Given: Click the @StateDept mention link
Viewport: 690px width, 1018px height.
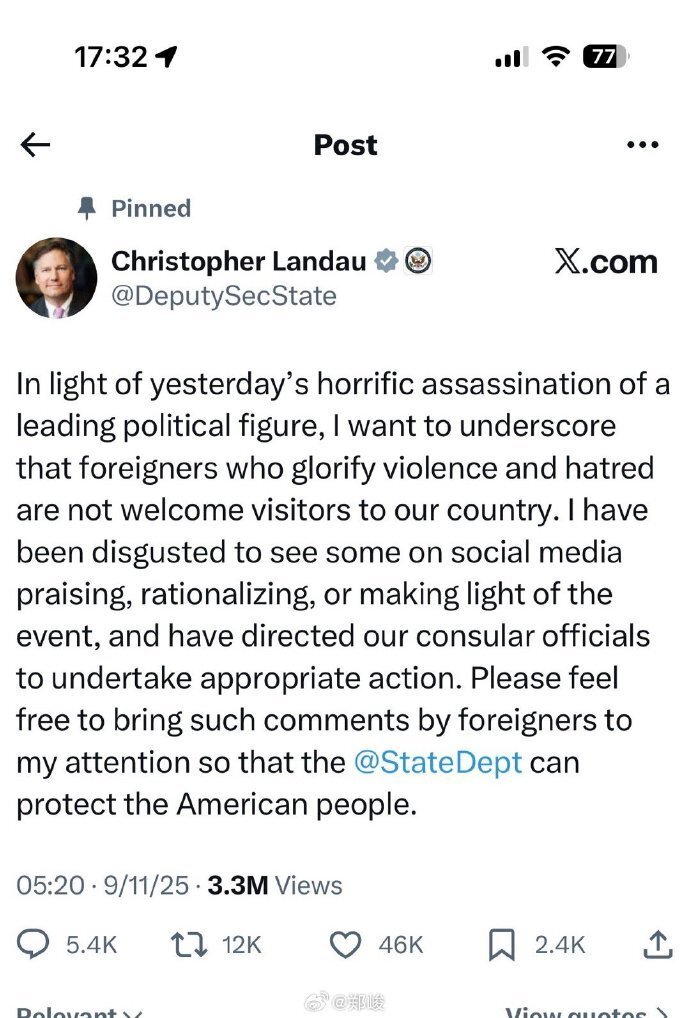Looking at the screenshot, I should pos(438,763).
